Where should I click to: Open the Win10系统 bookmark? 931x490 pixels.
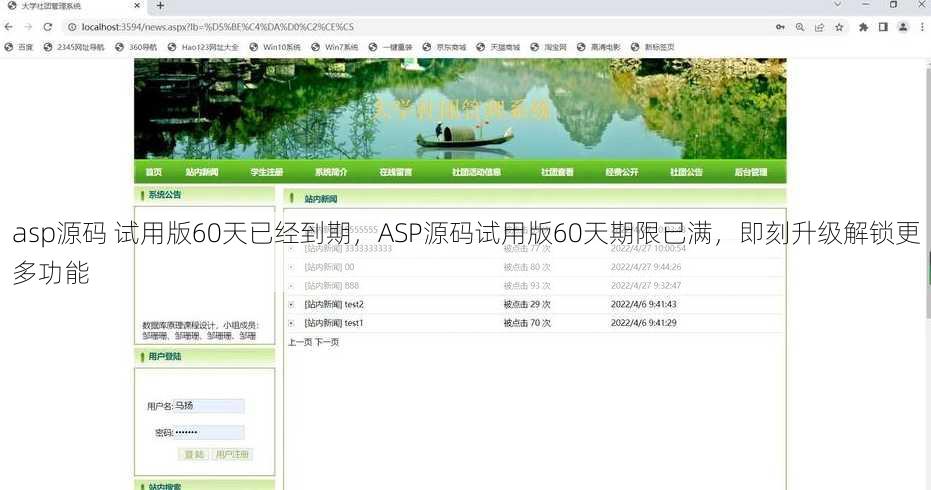(275, 47)
